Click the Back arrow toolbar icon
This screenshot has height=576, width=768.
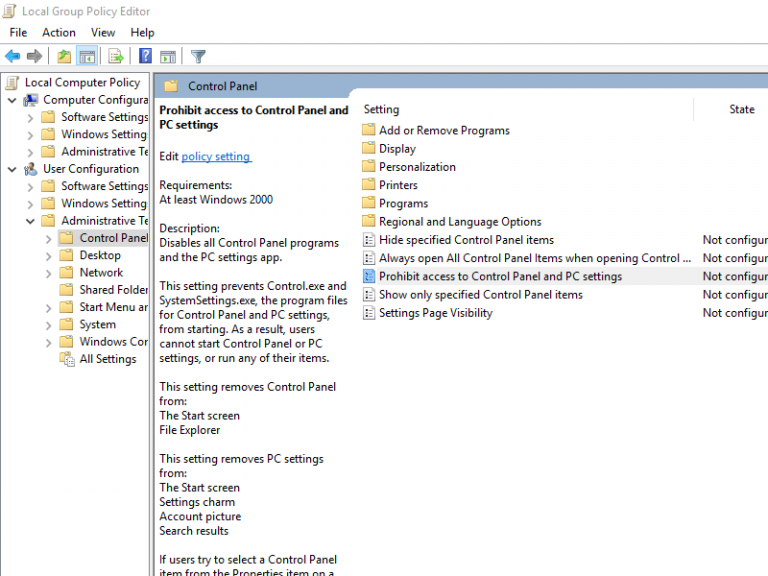pyautogui.click(x=13, y=56)
